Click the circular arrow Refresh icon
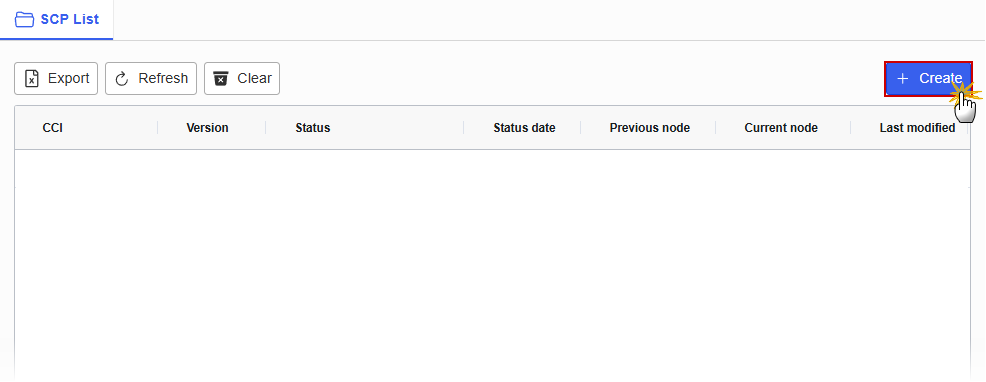Viewport: 986px width, 382px height. click(122, 79)
